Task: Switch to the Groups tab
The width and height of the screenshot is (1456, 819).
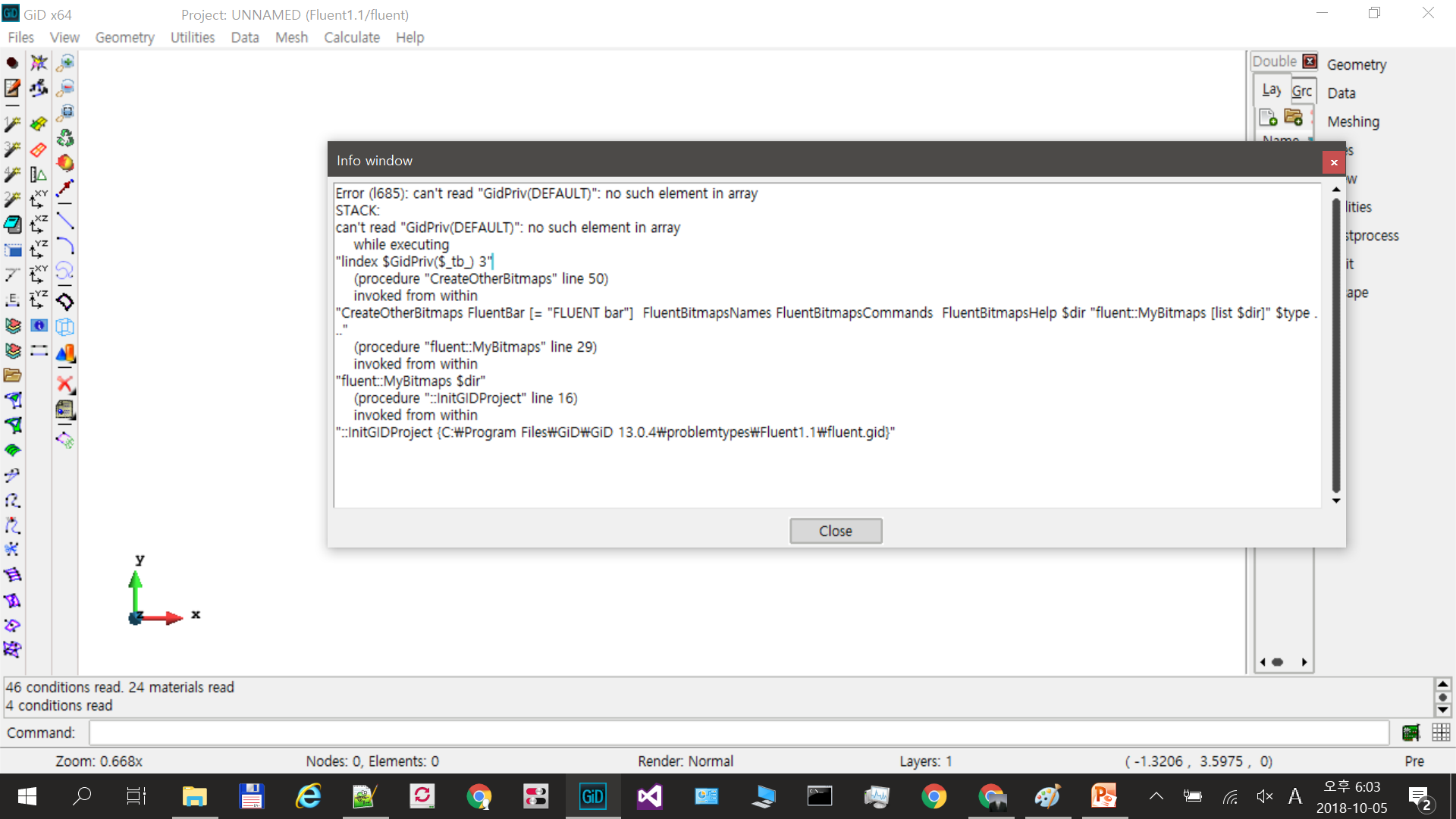Action: coord(1302,91)
